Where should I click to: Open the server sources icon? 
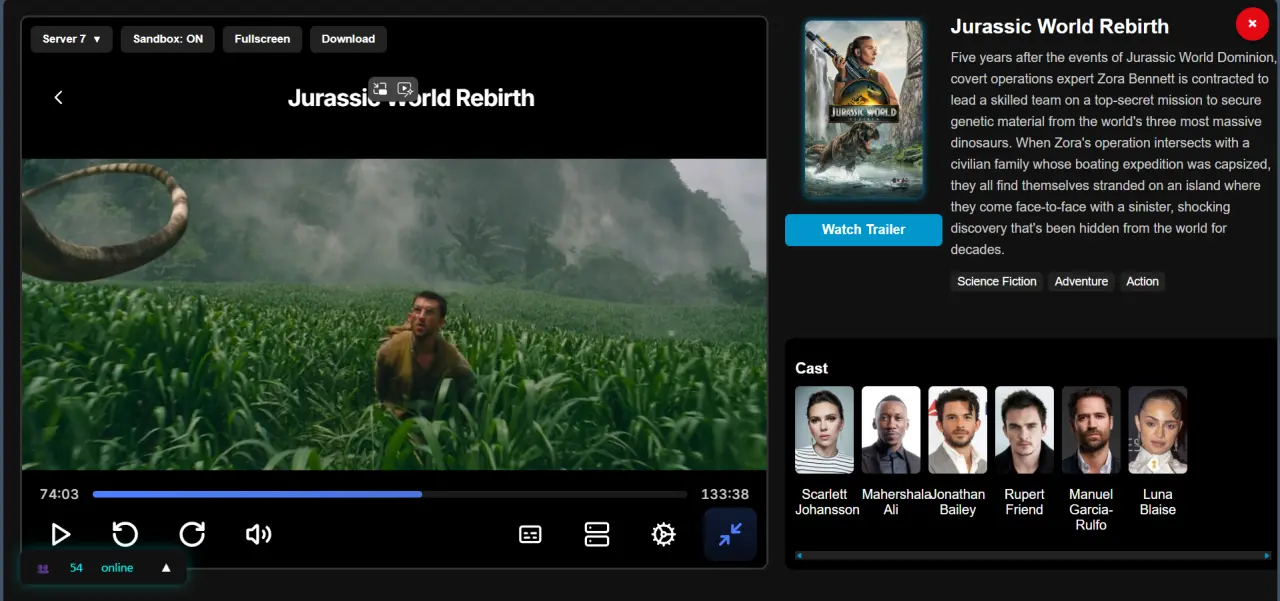[597, 534]
